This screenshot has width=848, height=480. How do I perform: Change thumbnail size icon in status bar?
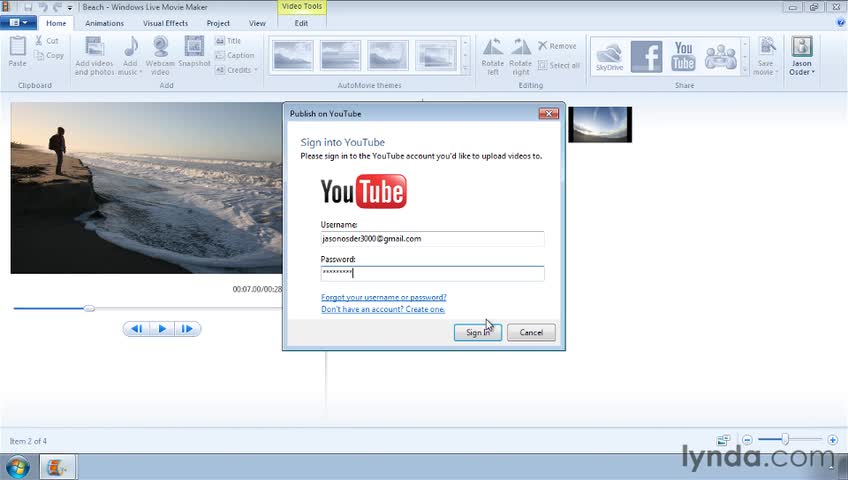point(724,440)
